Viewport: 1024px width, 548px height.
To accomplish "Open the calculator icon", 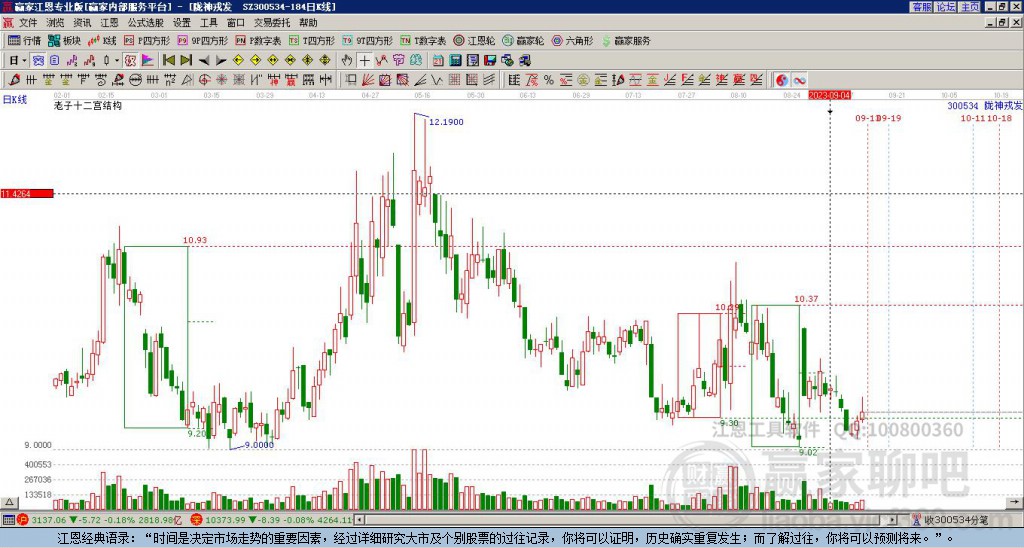I will (x=456, y=61).
